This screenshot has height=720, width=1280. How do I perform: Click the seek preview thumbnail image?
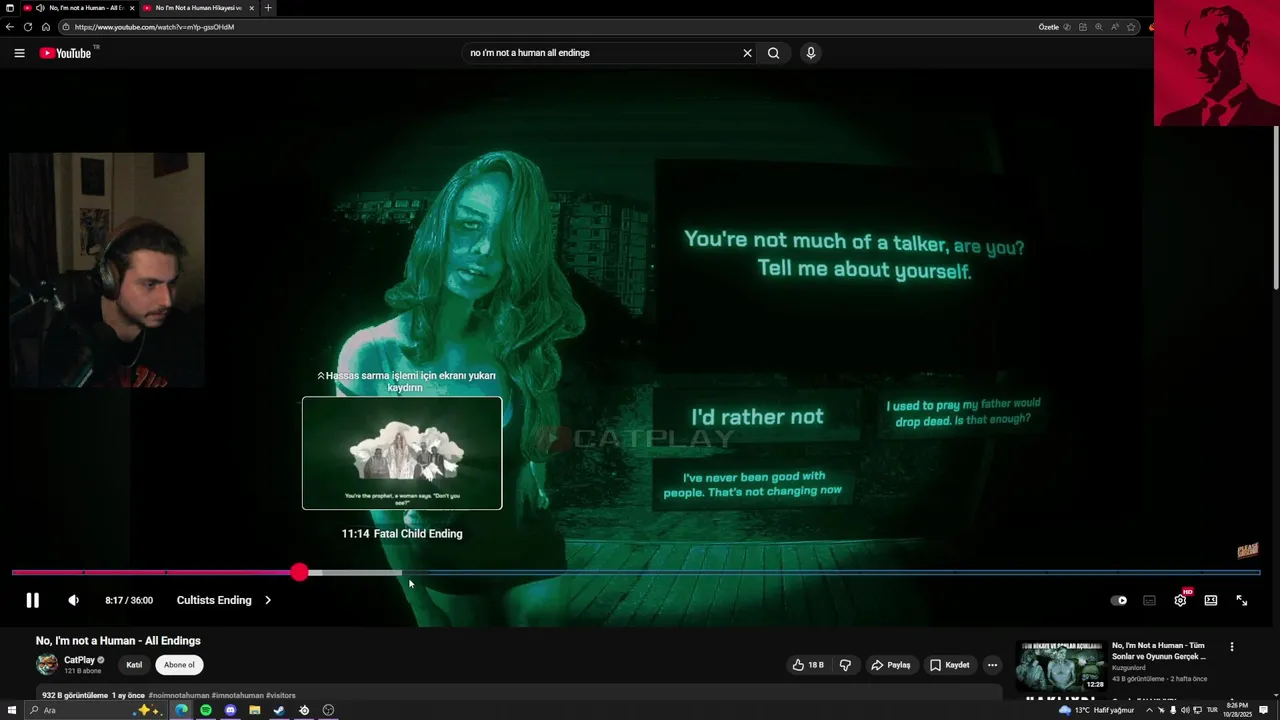click(x=402, y=453)
